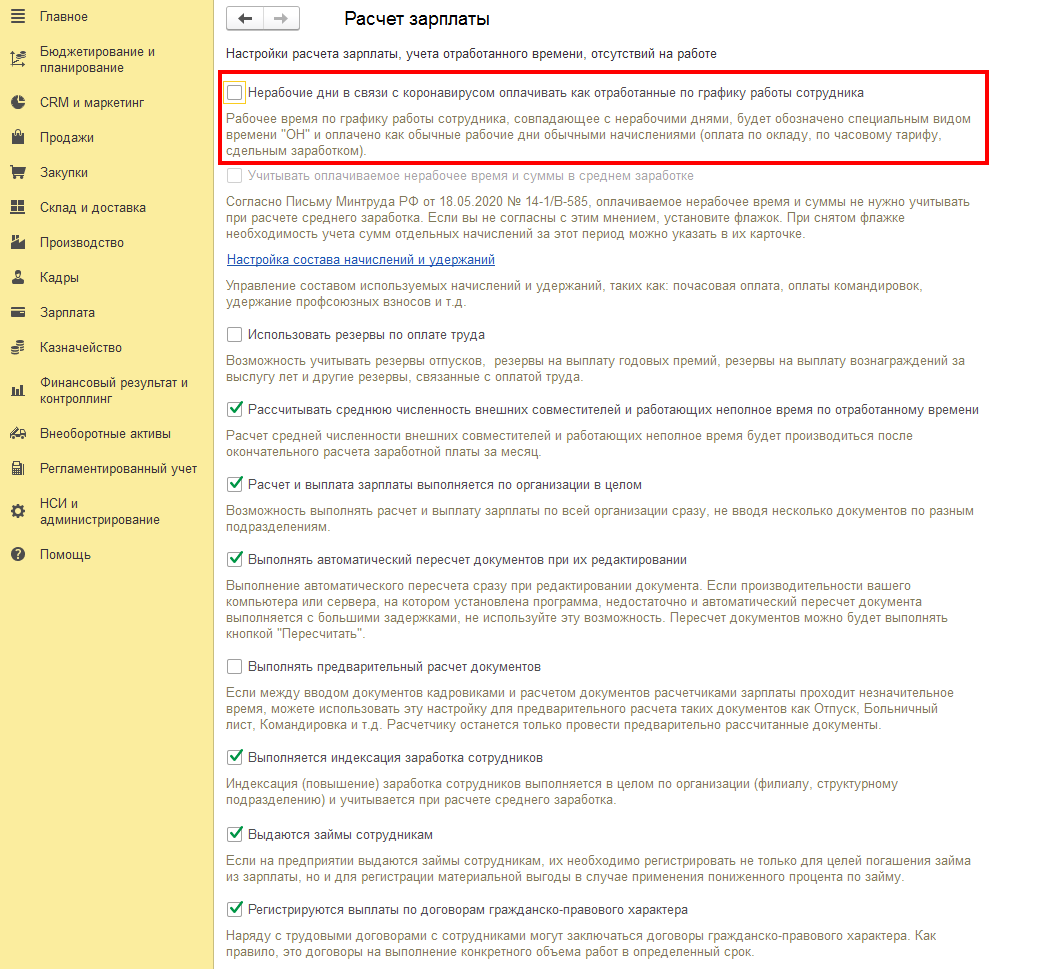The height and width of the screenshot is (969, 1054).
Task: Open НСИ и администрирование section
Action: [99, 511]
